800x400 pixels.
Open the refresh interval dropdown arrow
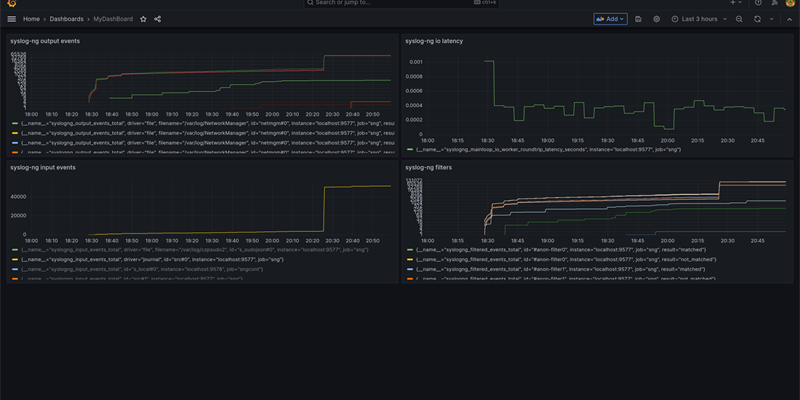771,19
